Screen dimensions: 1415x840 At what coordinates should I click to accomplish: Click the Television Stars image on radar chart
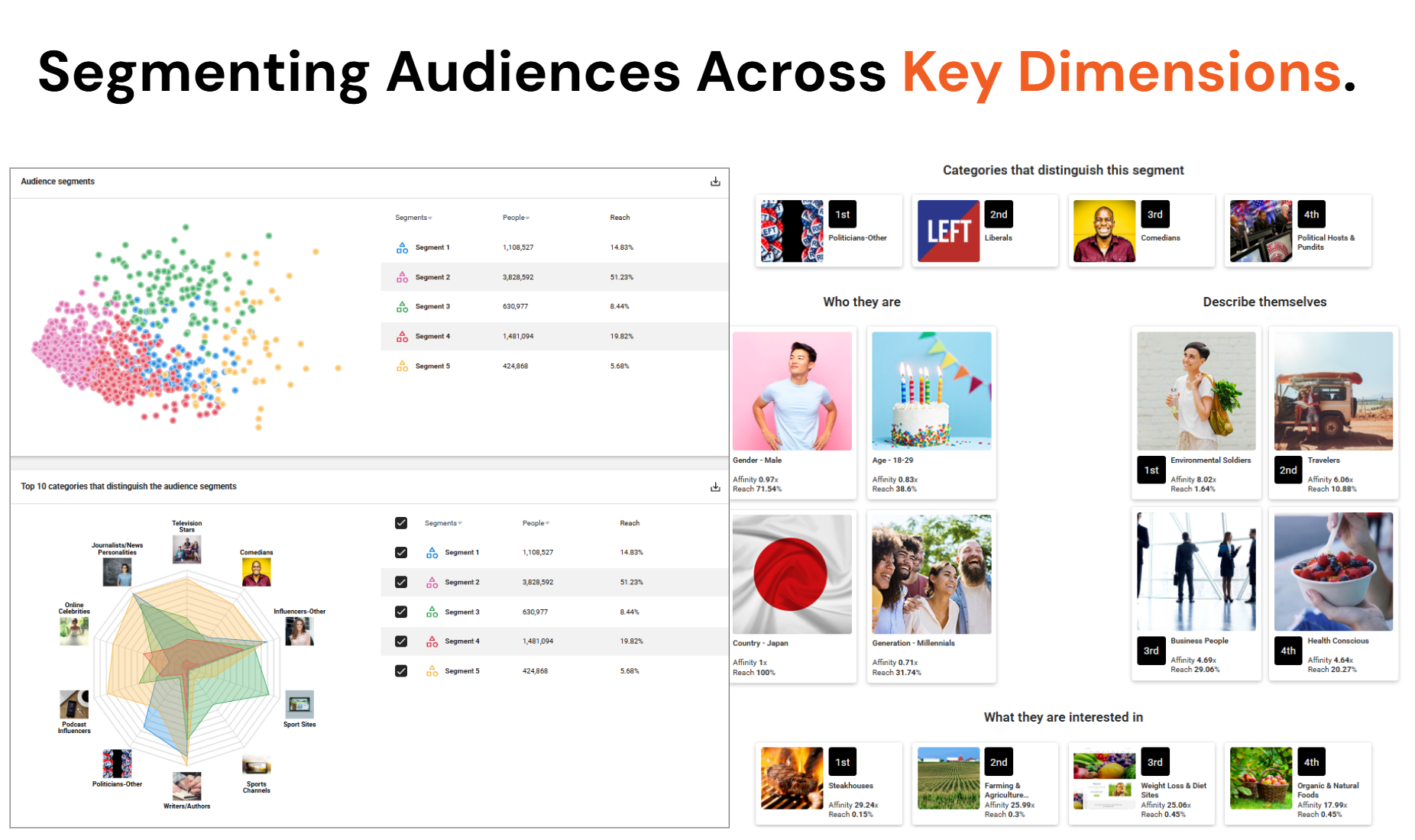click(x=186, y=549)
